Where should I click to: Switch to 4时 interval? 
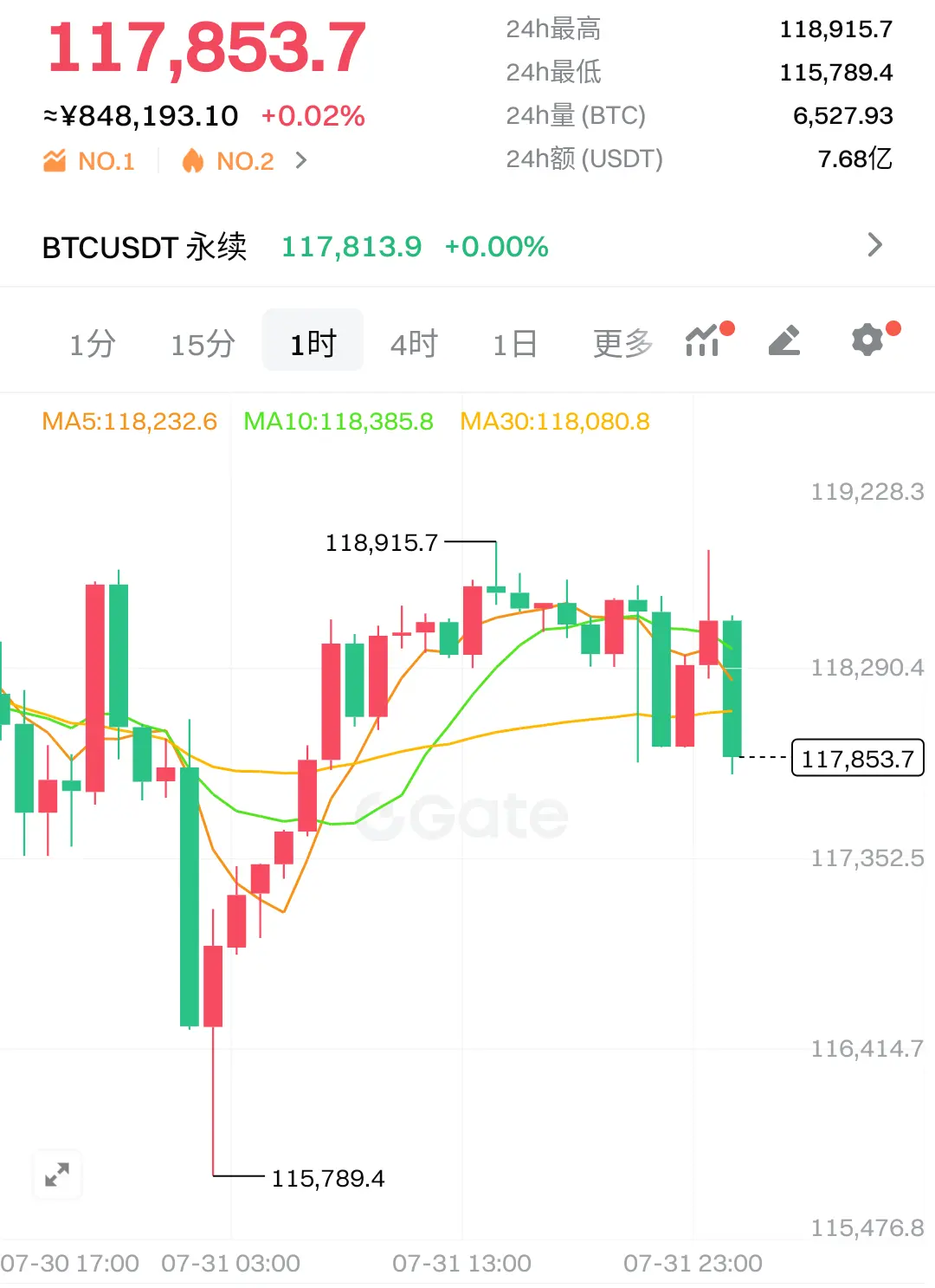[x=414, y=344]
